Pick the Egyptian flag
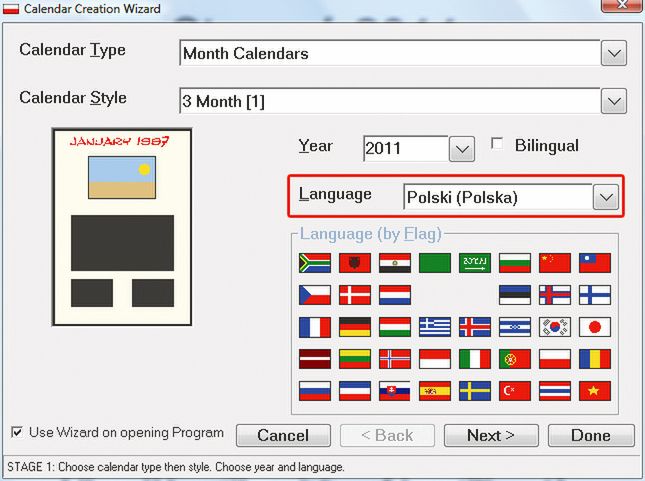 (x=394, y=263)
